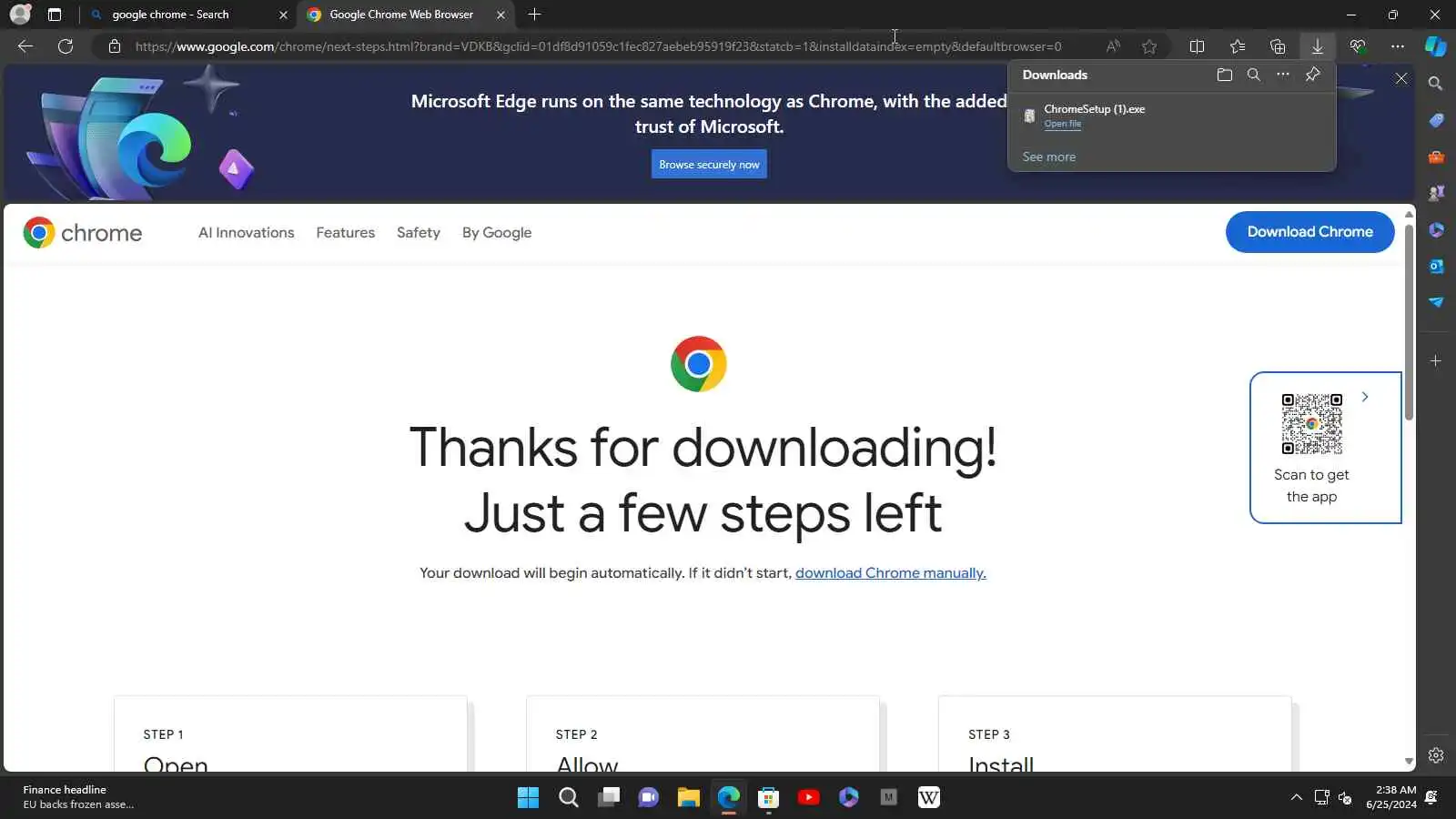Click See more in Downloads panel

point(1048,157)
